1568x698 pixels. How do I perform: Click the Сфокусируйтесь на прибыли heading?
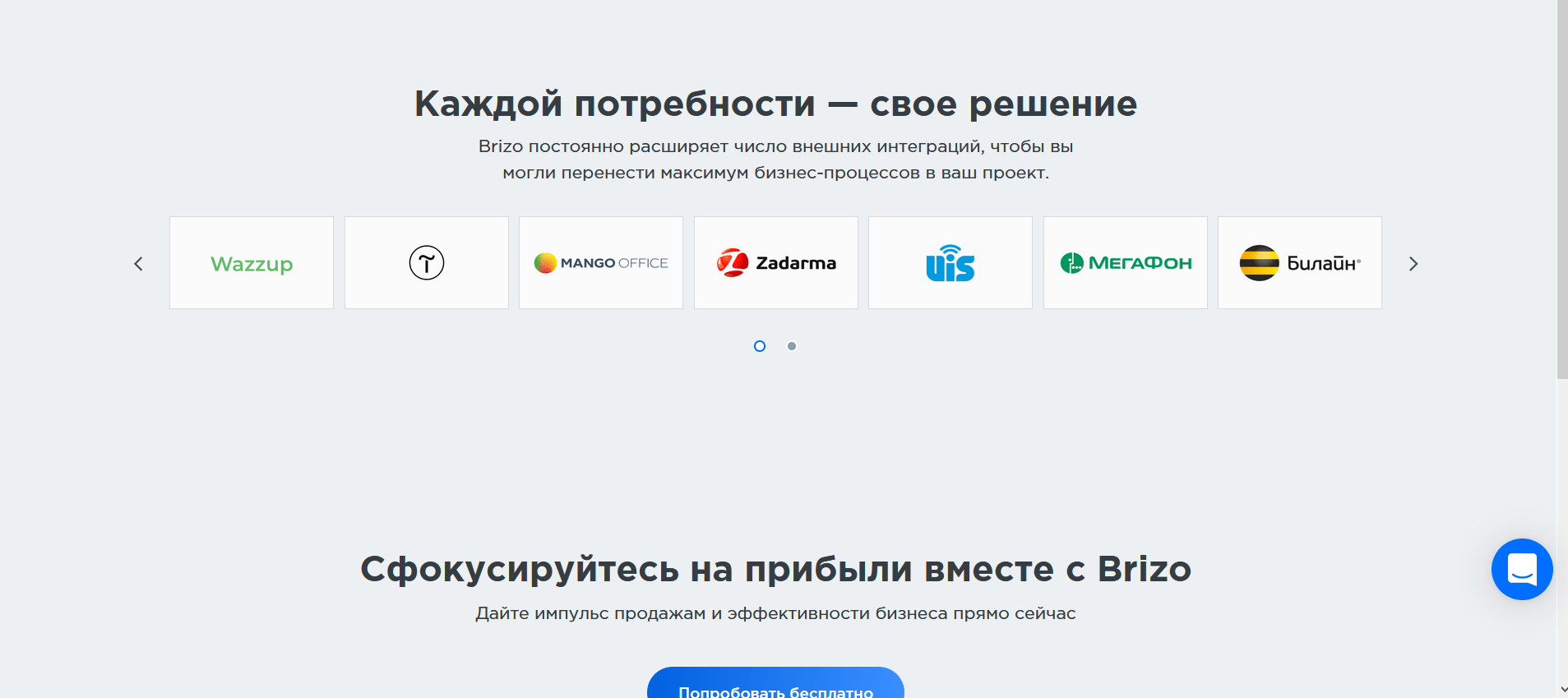775,569
